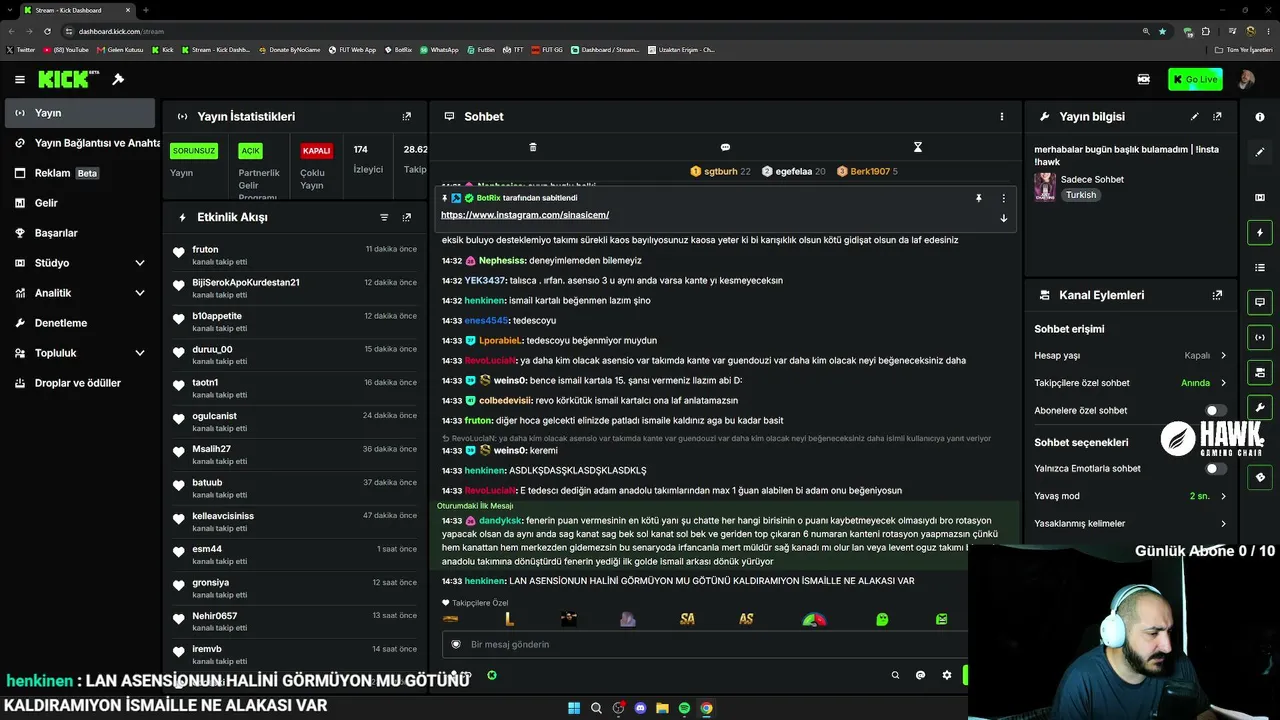The height and width of the screenshot is (720, 1280).
Task: Open the user profile avatar menu
Action: pyautogui.click(x=1246, y=79)
